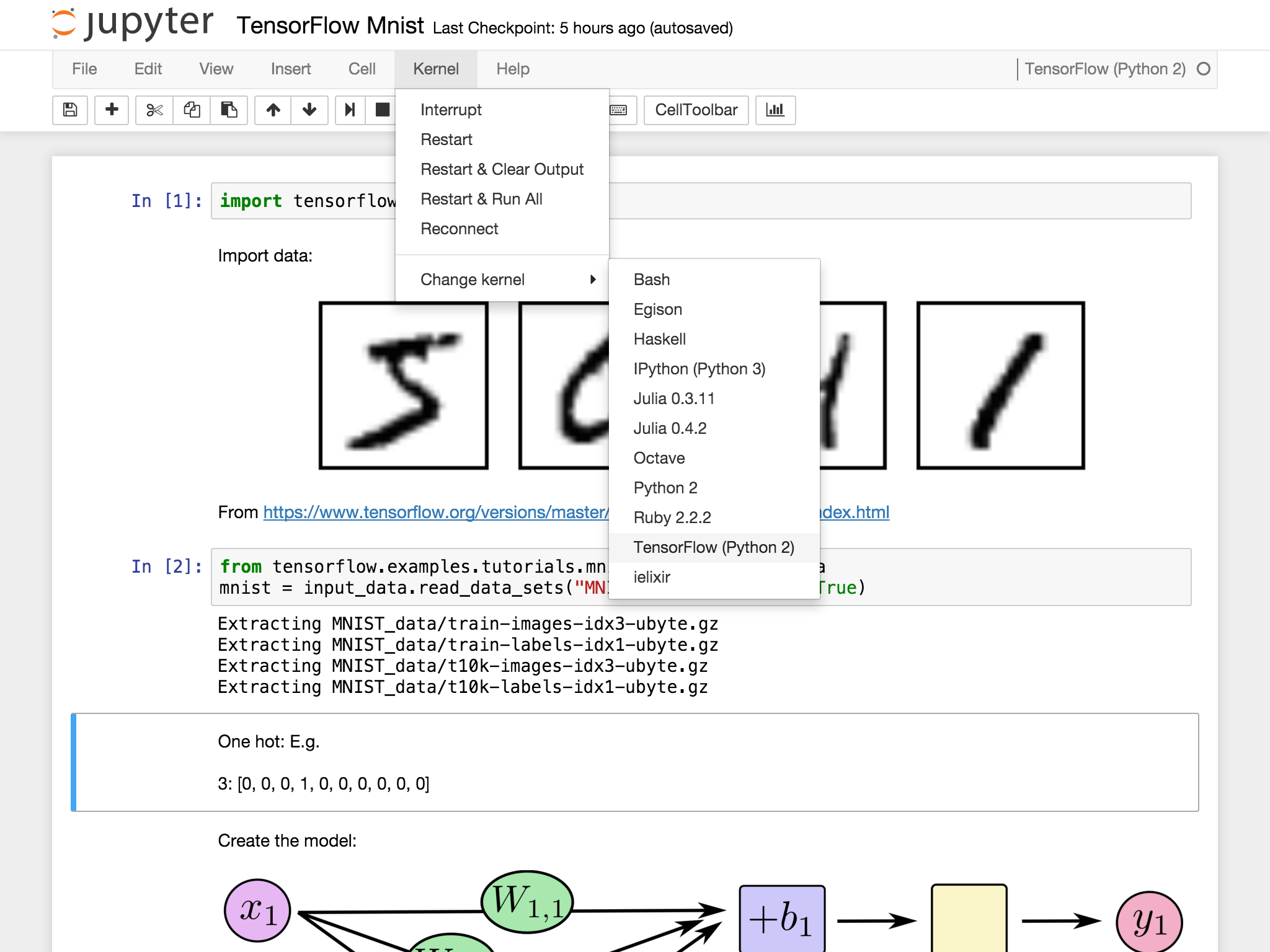1270x952 pixels.
Task: Save the notebook using the floppy disk icon
Action: tap(69, 110)
